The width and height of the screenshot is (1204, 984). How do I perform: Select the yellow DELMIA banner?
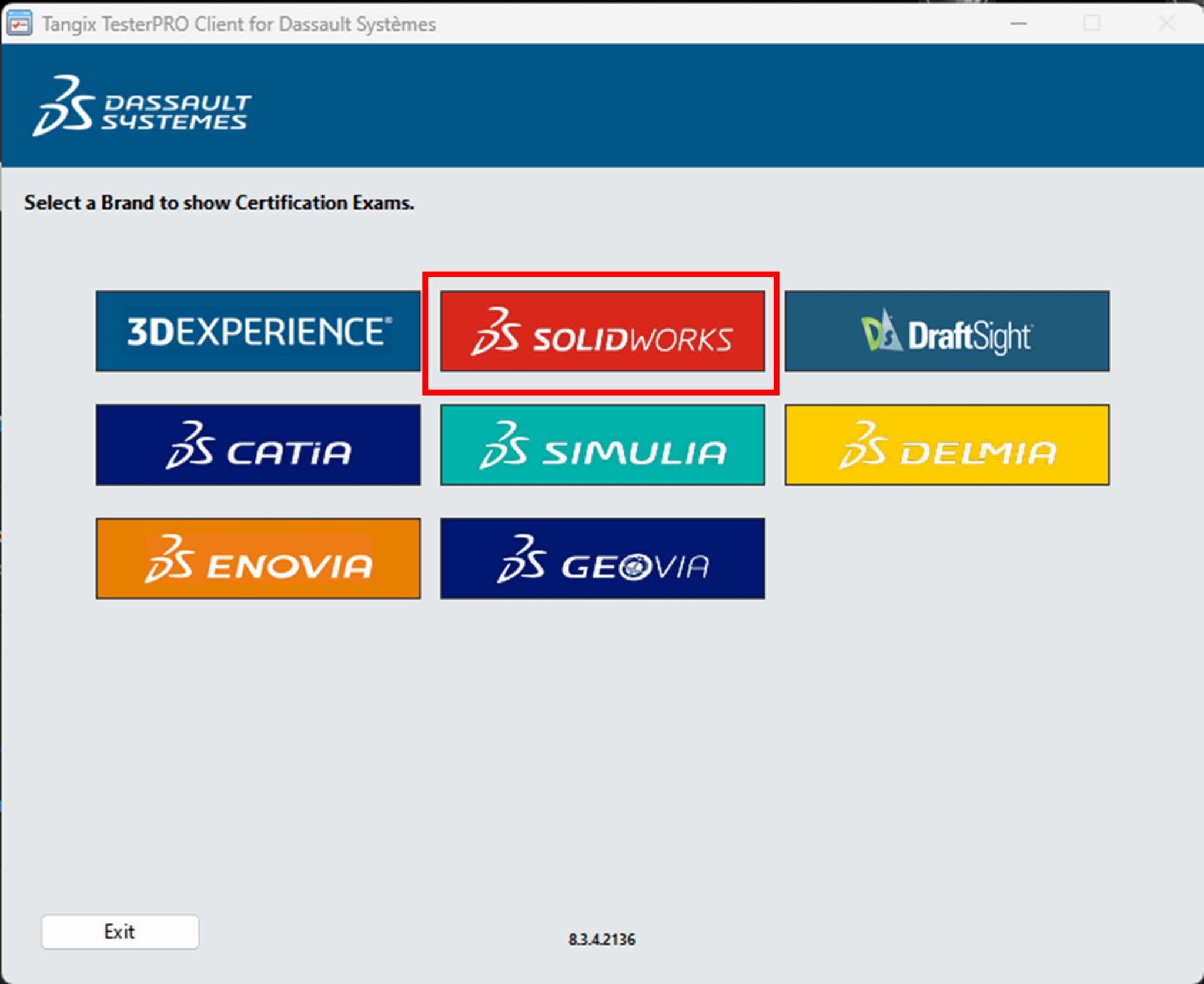(x=947, y=445)
